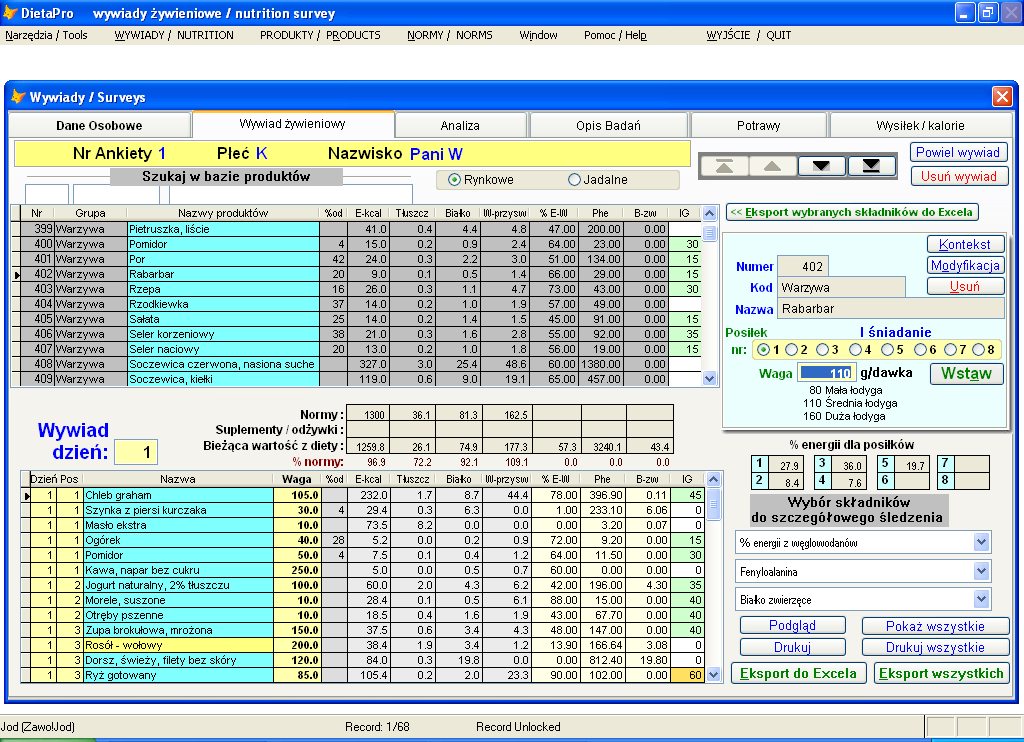Click the Modyfikacja button

[965, 265]
